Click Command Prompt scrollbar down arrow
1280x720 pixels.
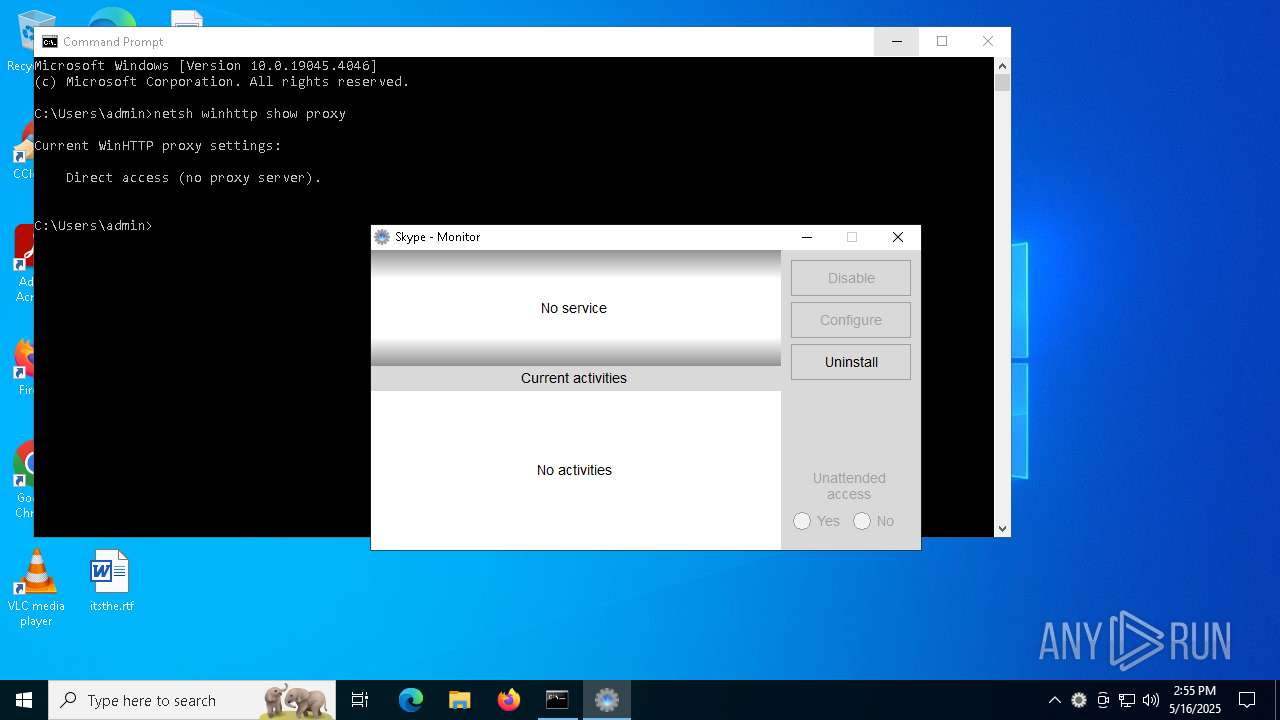point(1003,529)
